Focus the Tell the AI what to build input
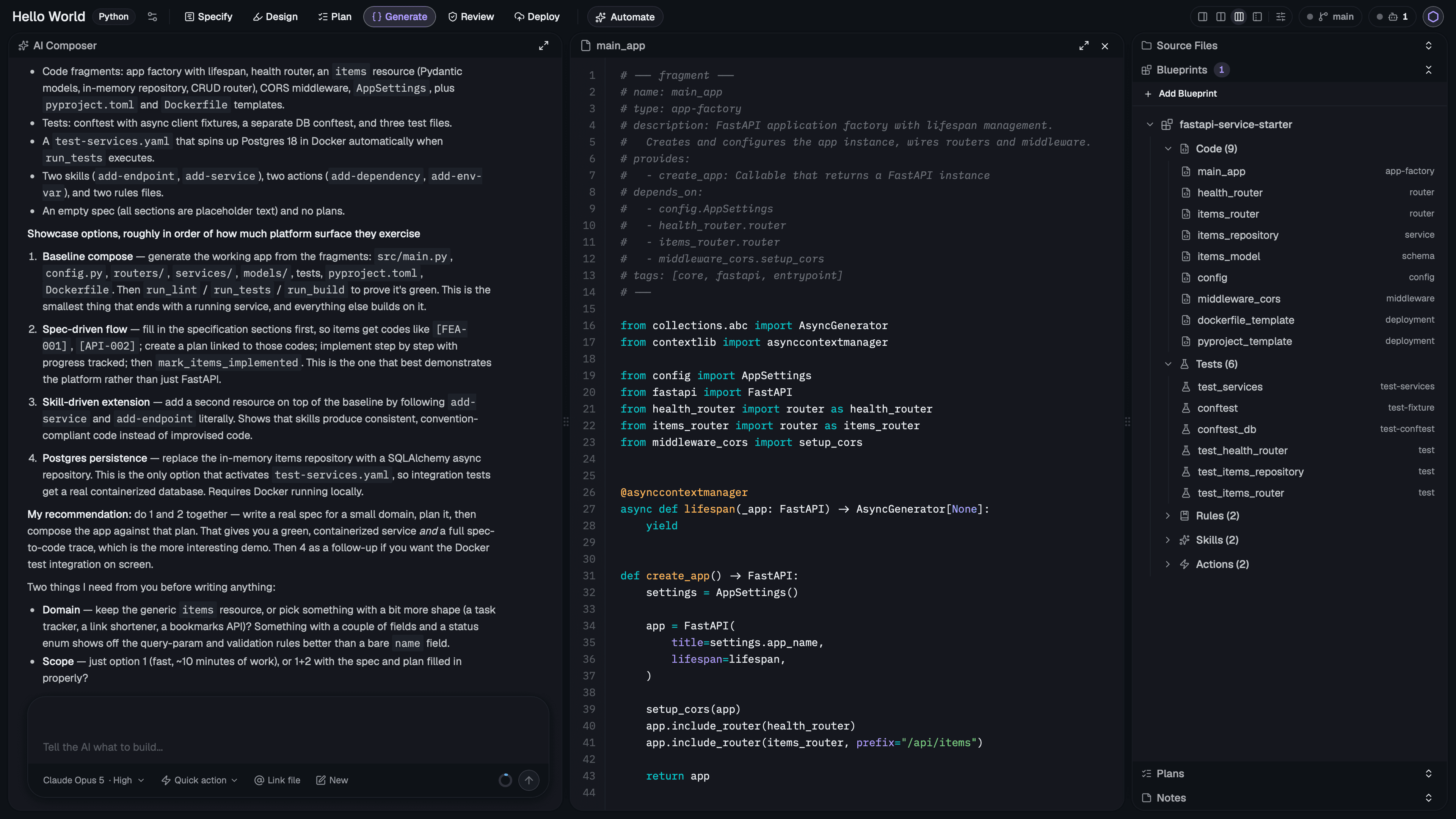1456x819 pixels. (288, 747)
